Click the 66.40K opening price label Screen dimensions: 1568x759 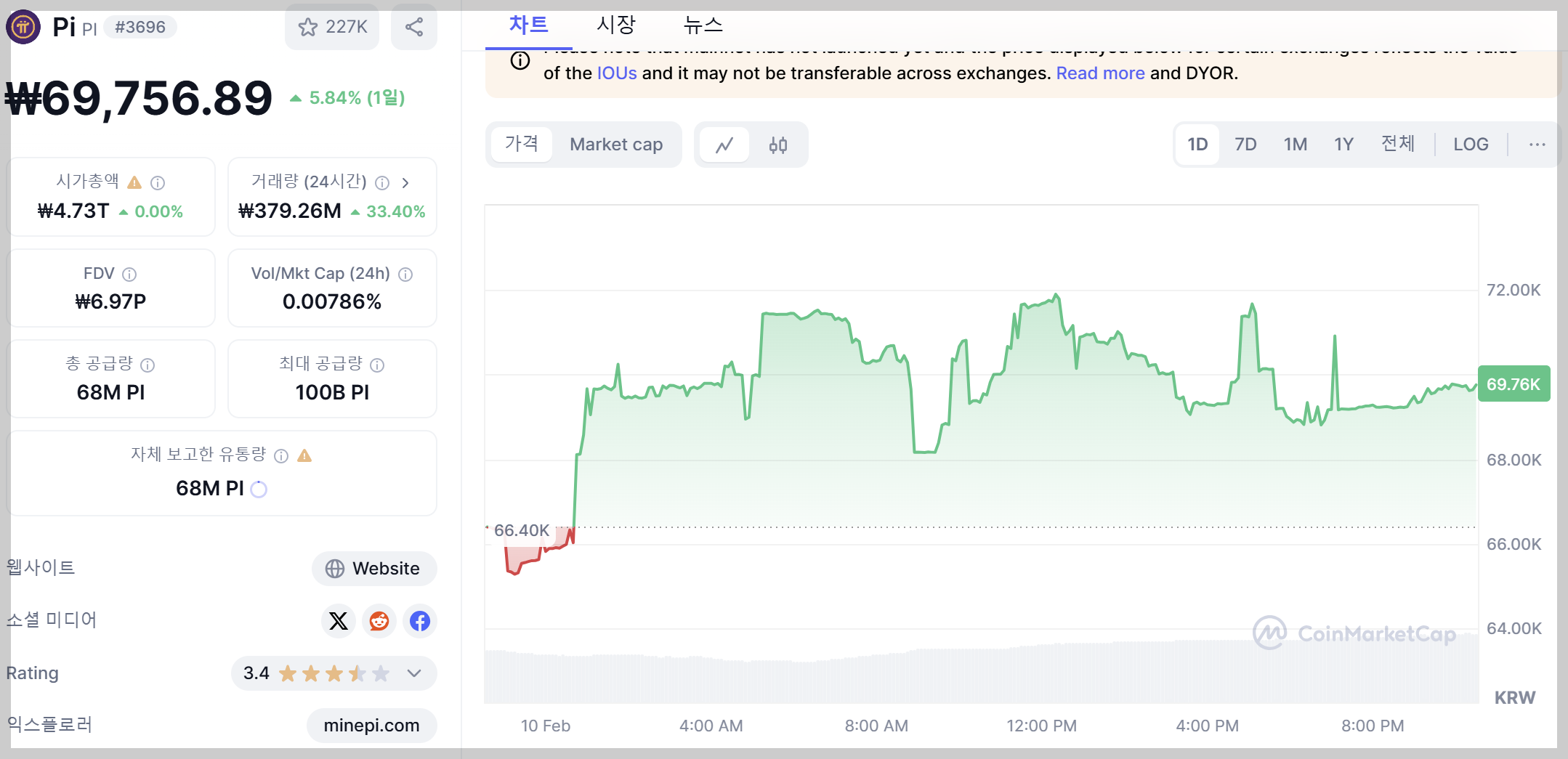pos(521,531)
